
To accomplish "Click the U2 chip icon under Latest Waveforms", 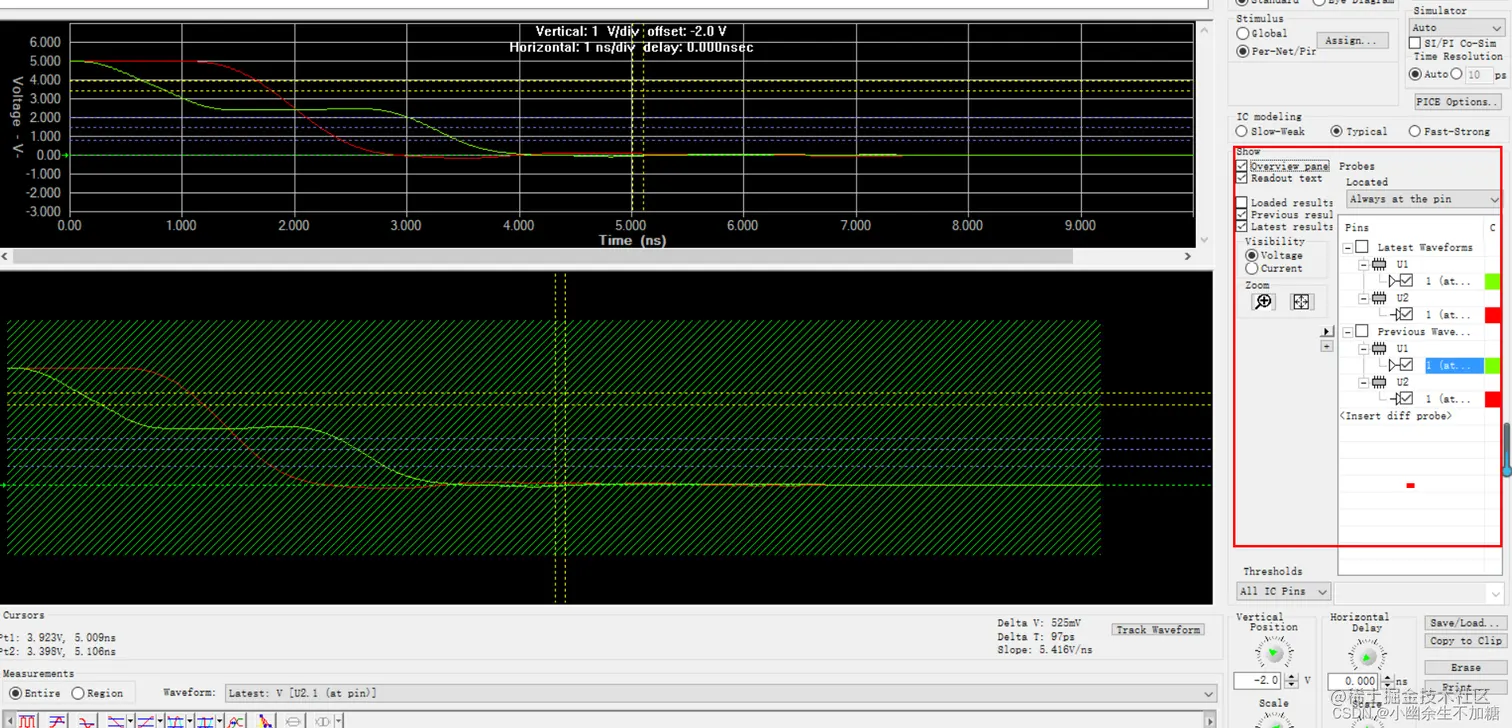I will [x=1379, y=298].
